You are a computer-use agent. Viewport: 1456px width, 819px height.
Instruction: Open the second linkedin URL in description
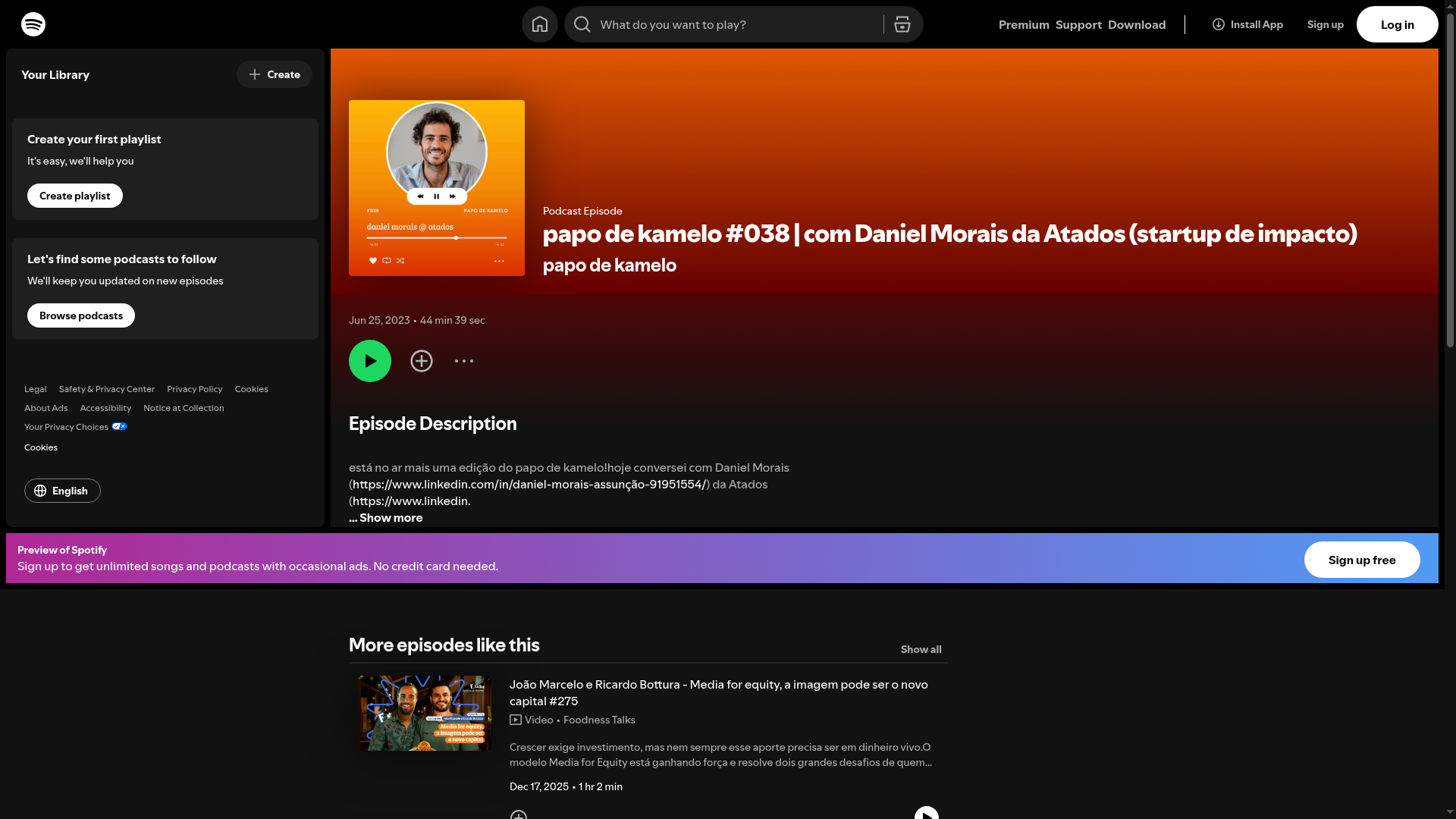pyautogui.click(x=412, y=501)
